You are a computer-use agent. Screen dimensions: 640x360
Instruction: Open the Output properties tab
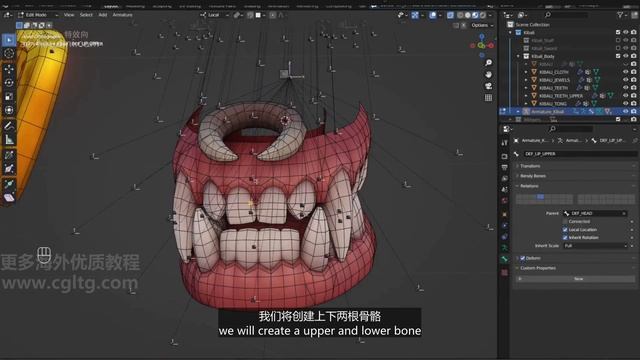[x=505, y=167]
